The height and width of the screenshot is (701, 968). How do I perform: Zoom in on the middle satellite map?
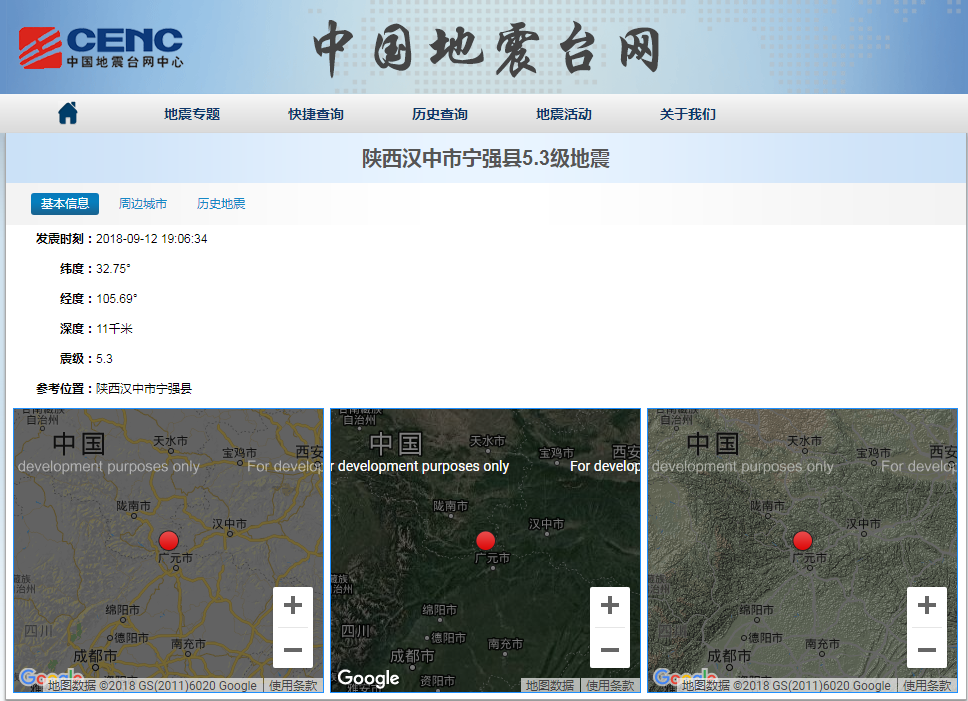(610, 606)
